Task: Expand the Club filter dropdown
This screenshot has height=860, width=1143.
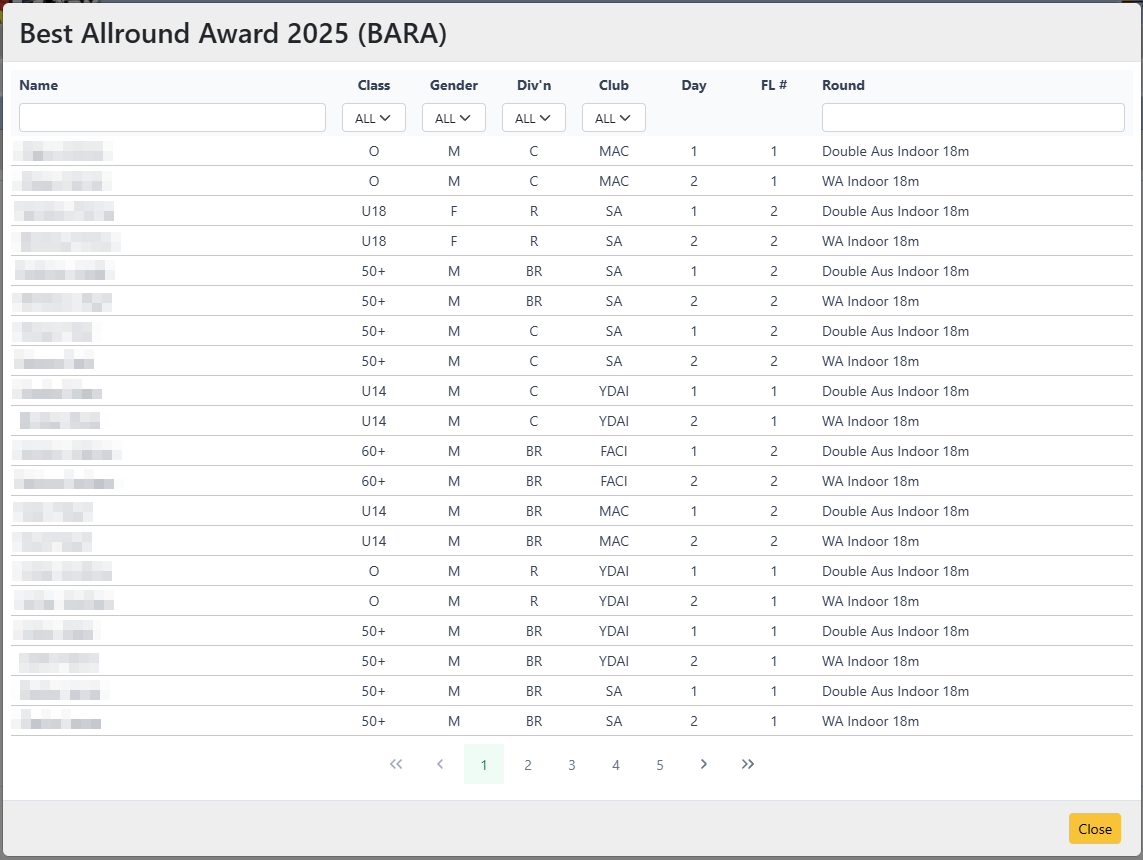Action: (x=614, y=118)
